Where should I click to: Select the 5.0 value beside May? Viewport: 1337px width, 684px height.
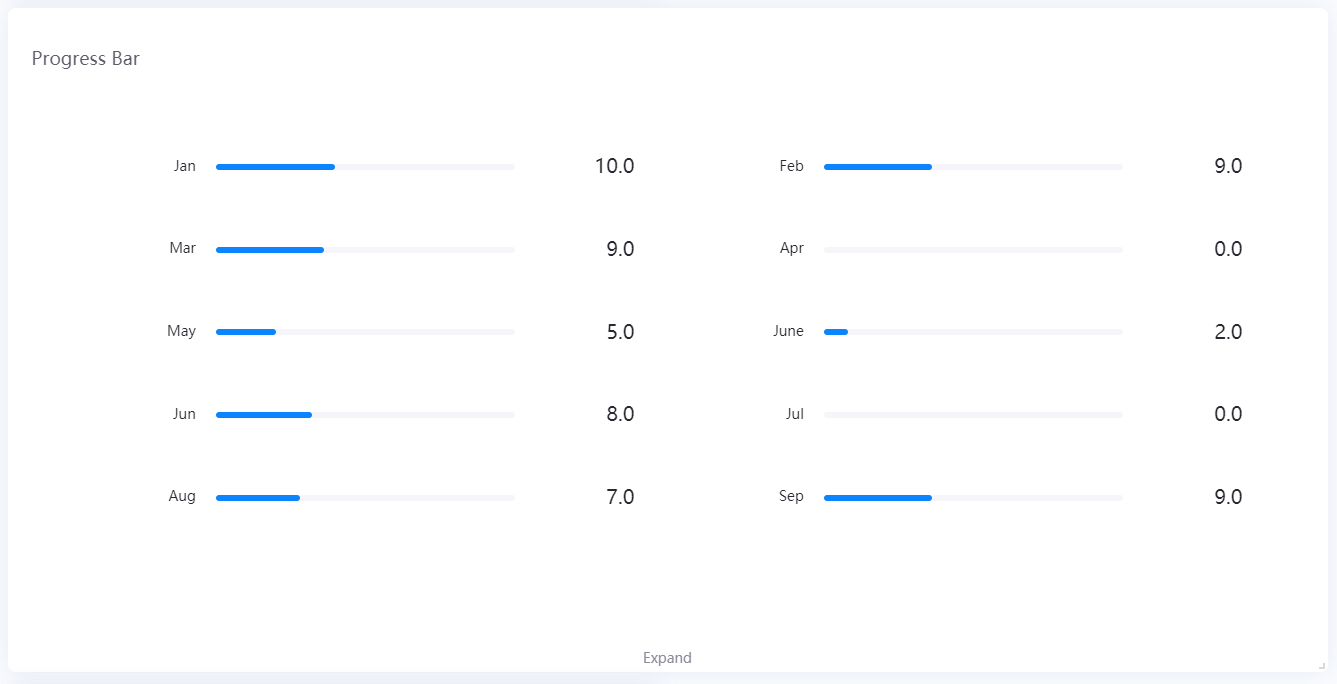[620, 332]
